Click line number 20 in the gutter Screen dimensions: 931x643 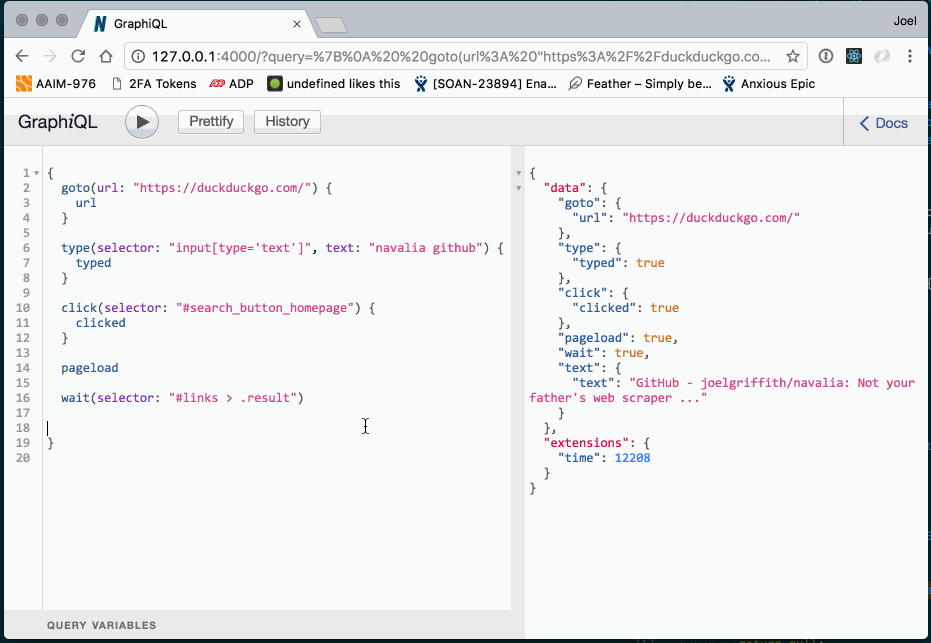point(23,458)
